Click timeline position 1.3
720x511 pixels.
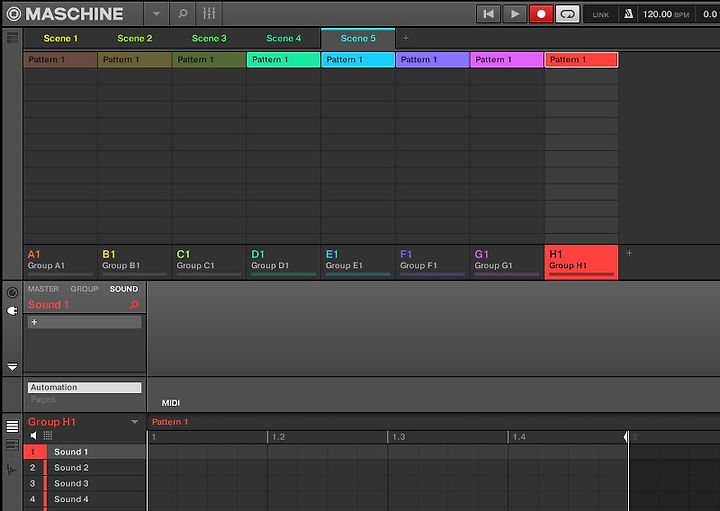coord(399,437)
